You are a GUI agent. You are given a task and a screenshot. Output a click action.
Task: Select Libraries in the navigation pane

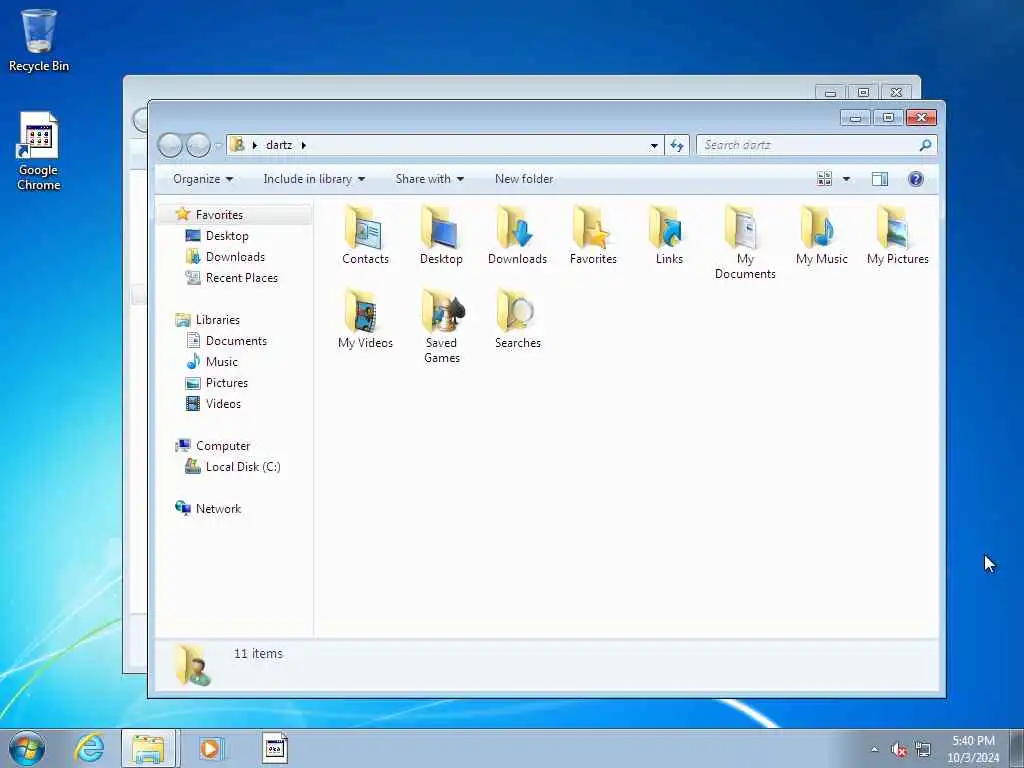click(x=217, y=319)
